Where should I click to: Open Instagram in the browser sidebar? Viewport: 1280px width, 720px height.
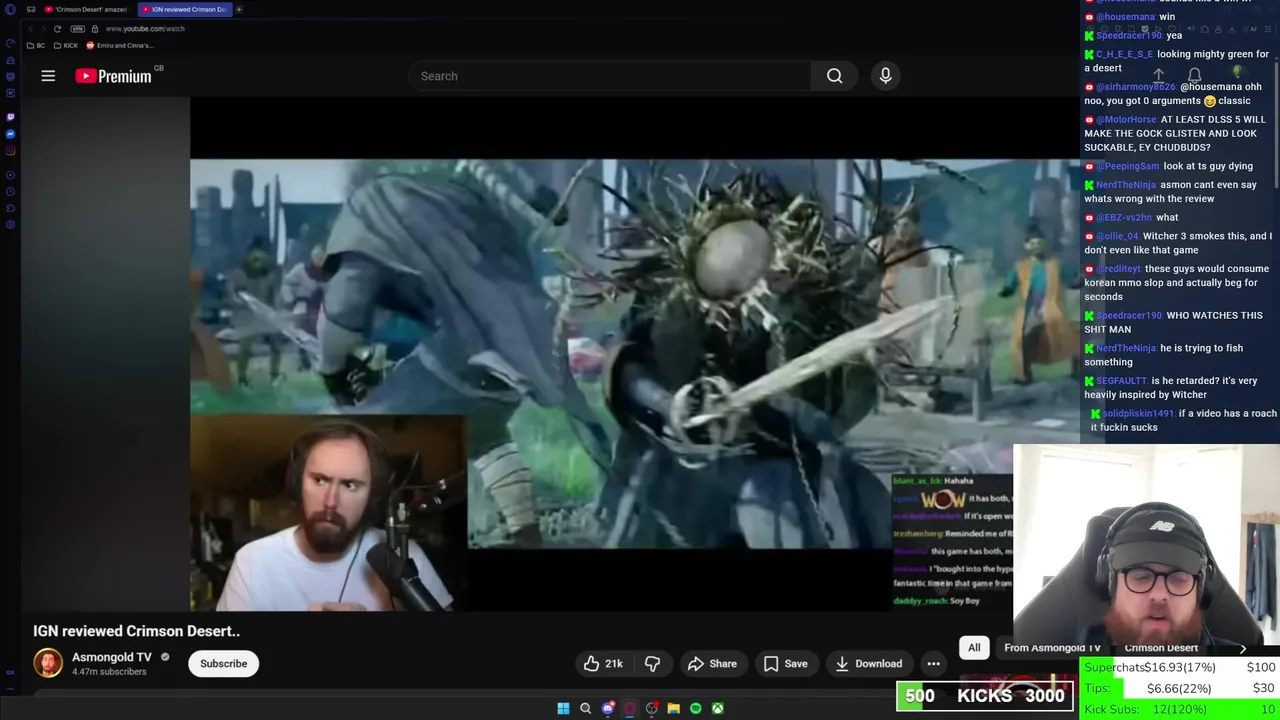10,151
